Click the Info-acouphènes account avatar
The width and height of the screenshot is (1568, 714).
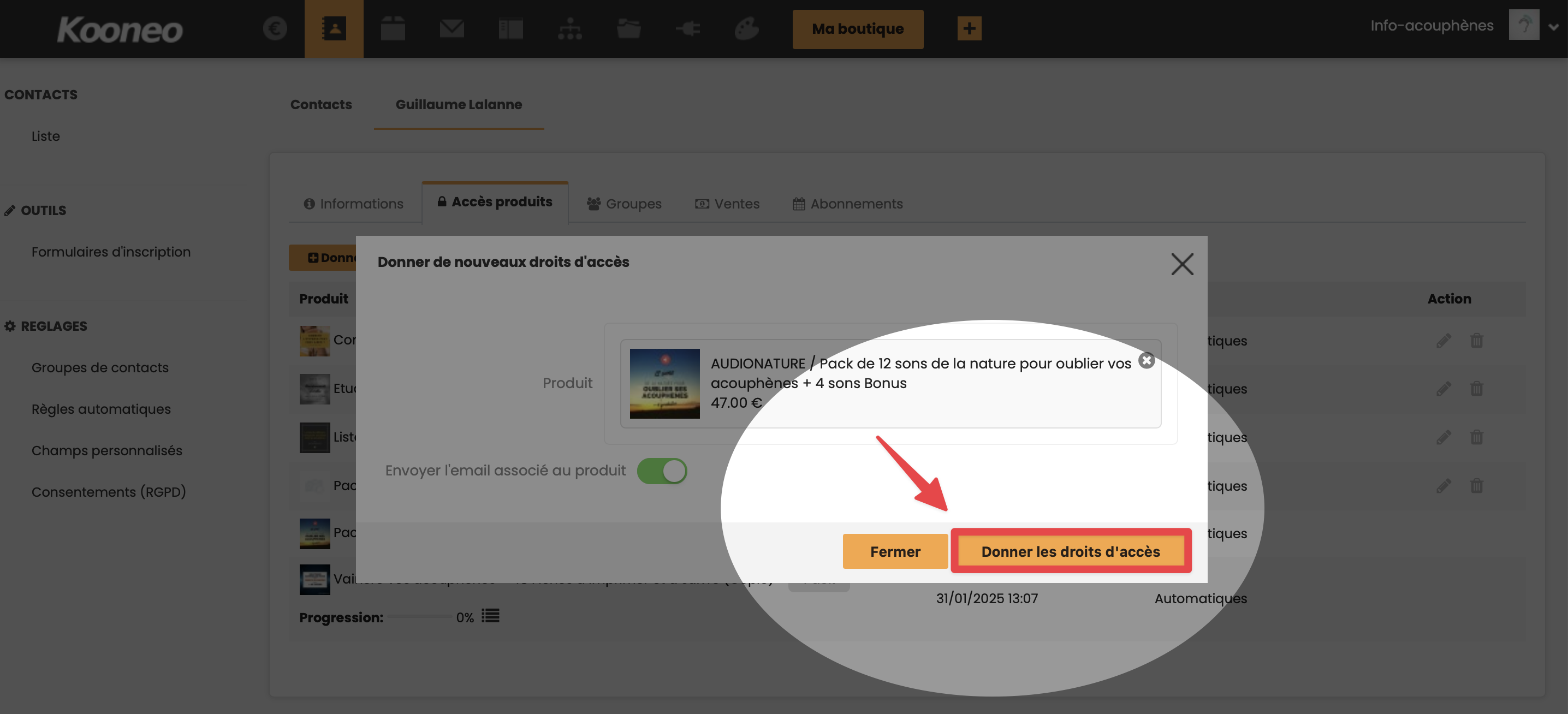pyautogui.click(x=1524, y=25)
